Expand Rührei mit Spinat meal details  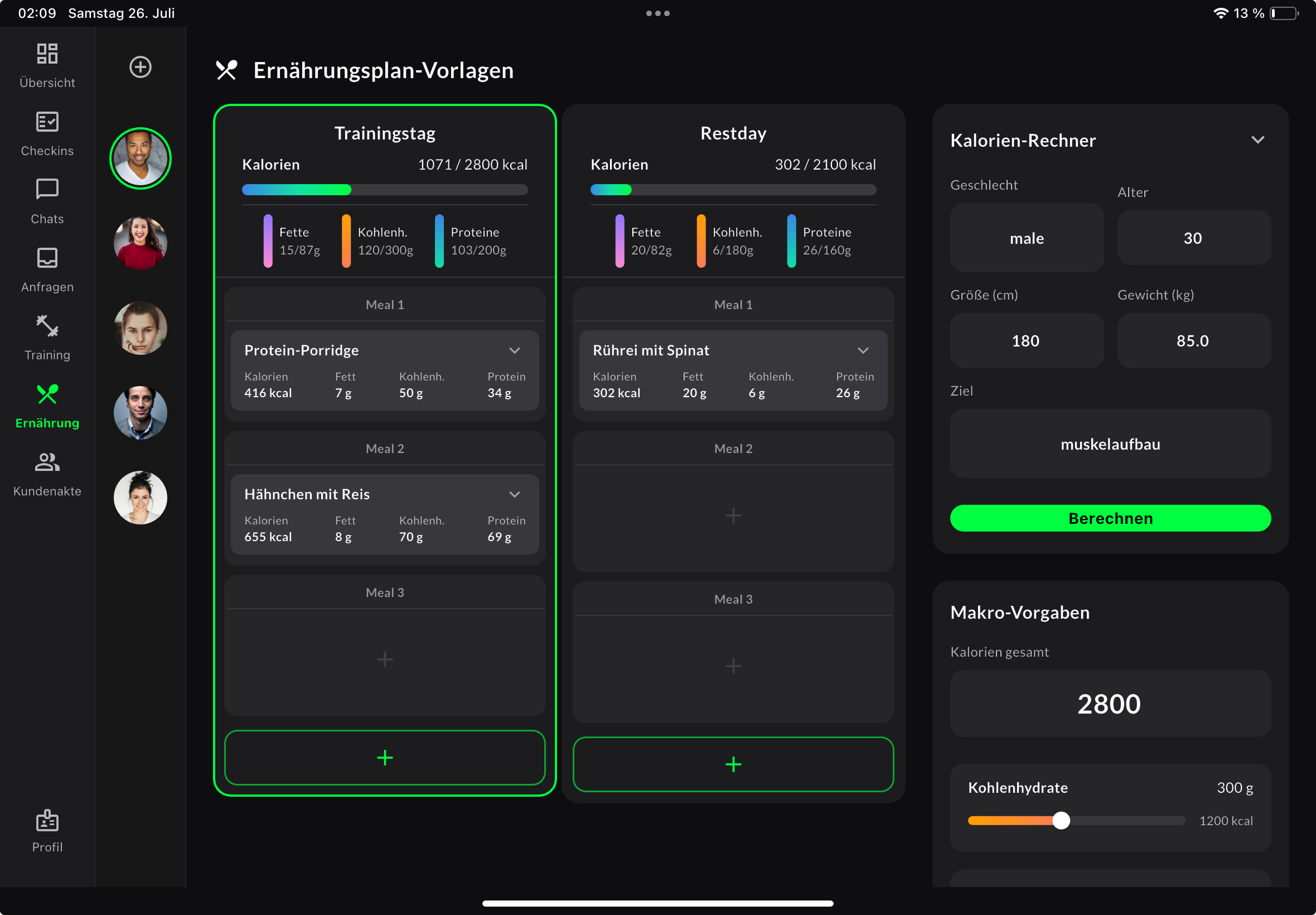[x=863, y=350]
